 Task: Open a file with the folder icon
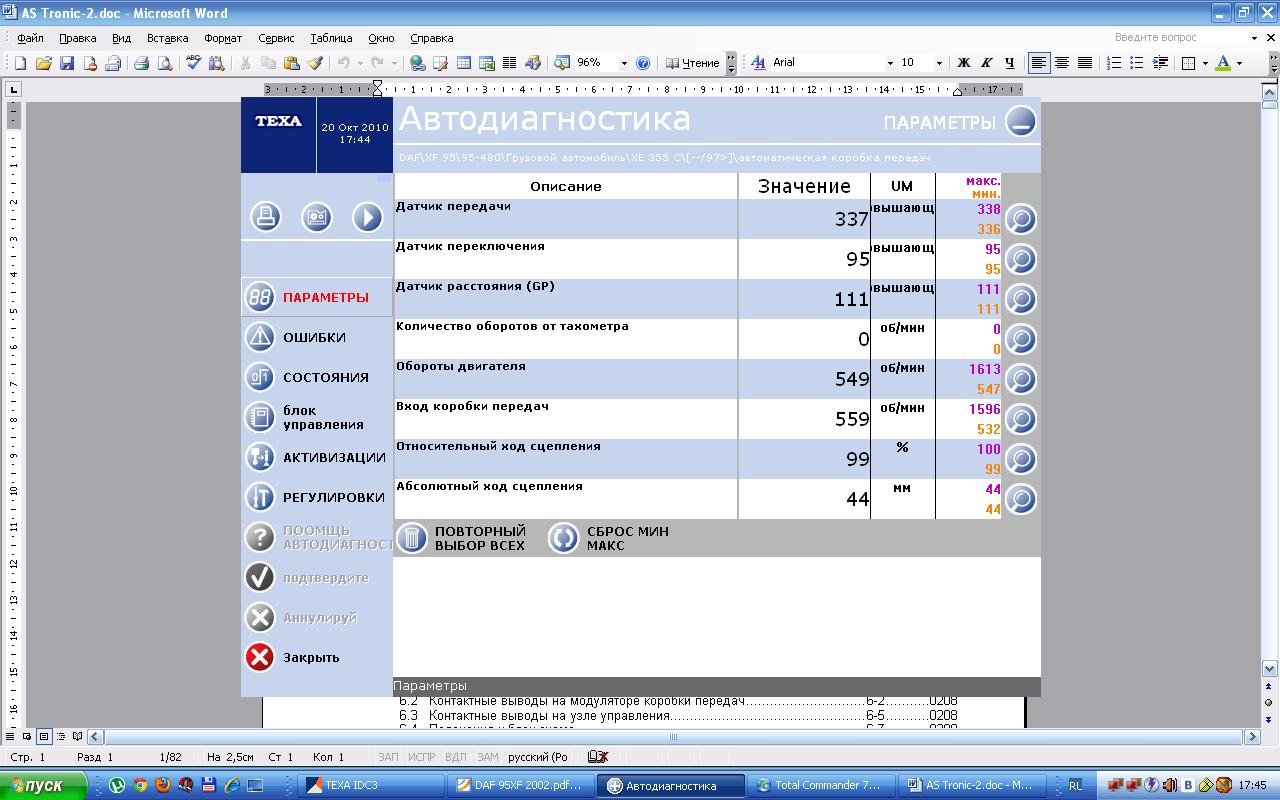tap(43, 63)
